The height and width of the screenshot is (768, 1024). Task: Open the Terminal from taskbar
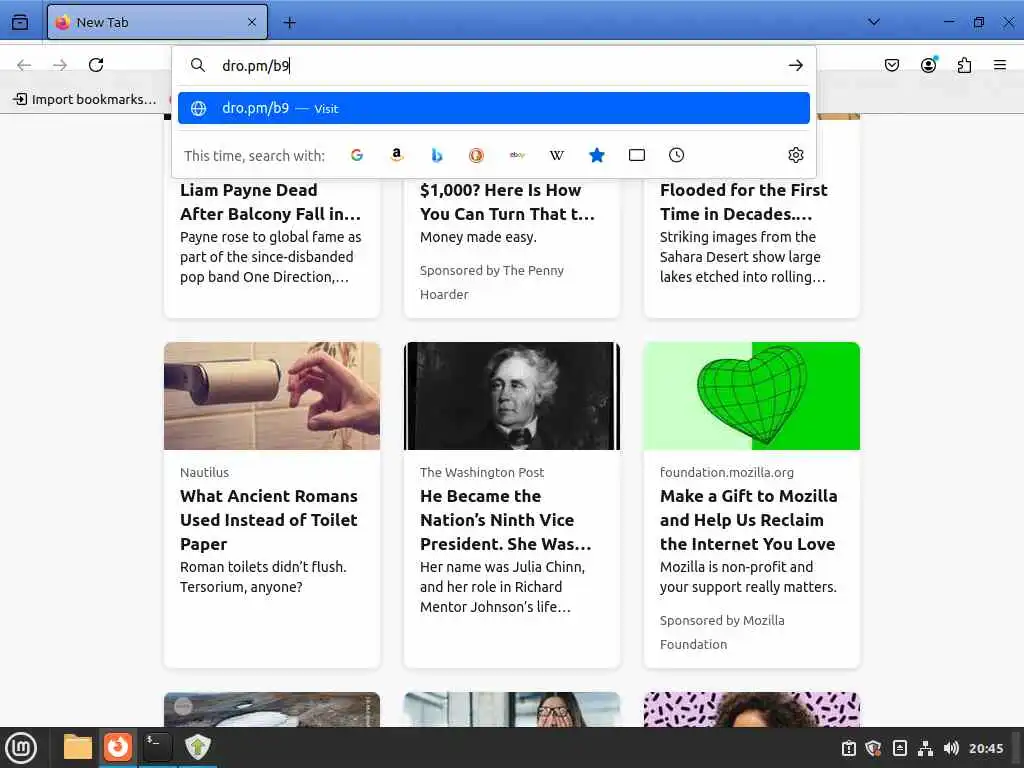157,747
